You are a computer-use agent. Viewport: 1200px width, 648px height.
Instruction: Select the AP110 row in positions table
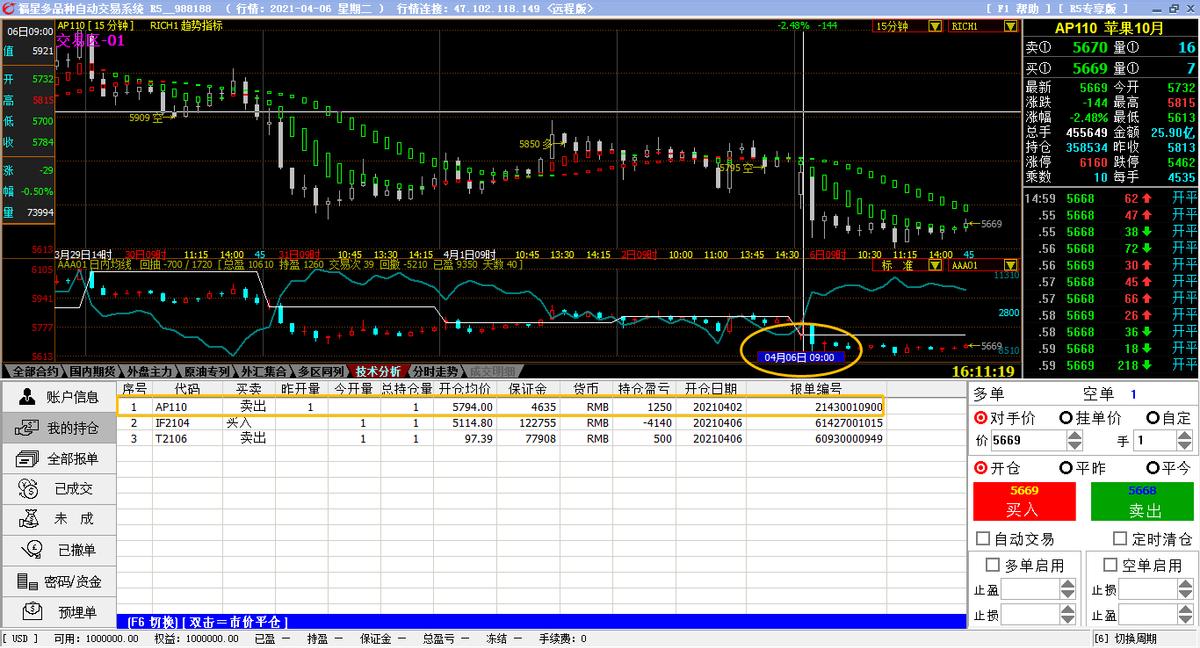coord(501,407)
